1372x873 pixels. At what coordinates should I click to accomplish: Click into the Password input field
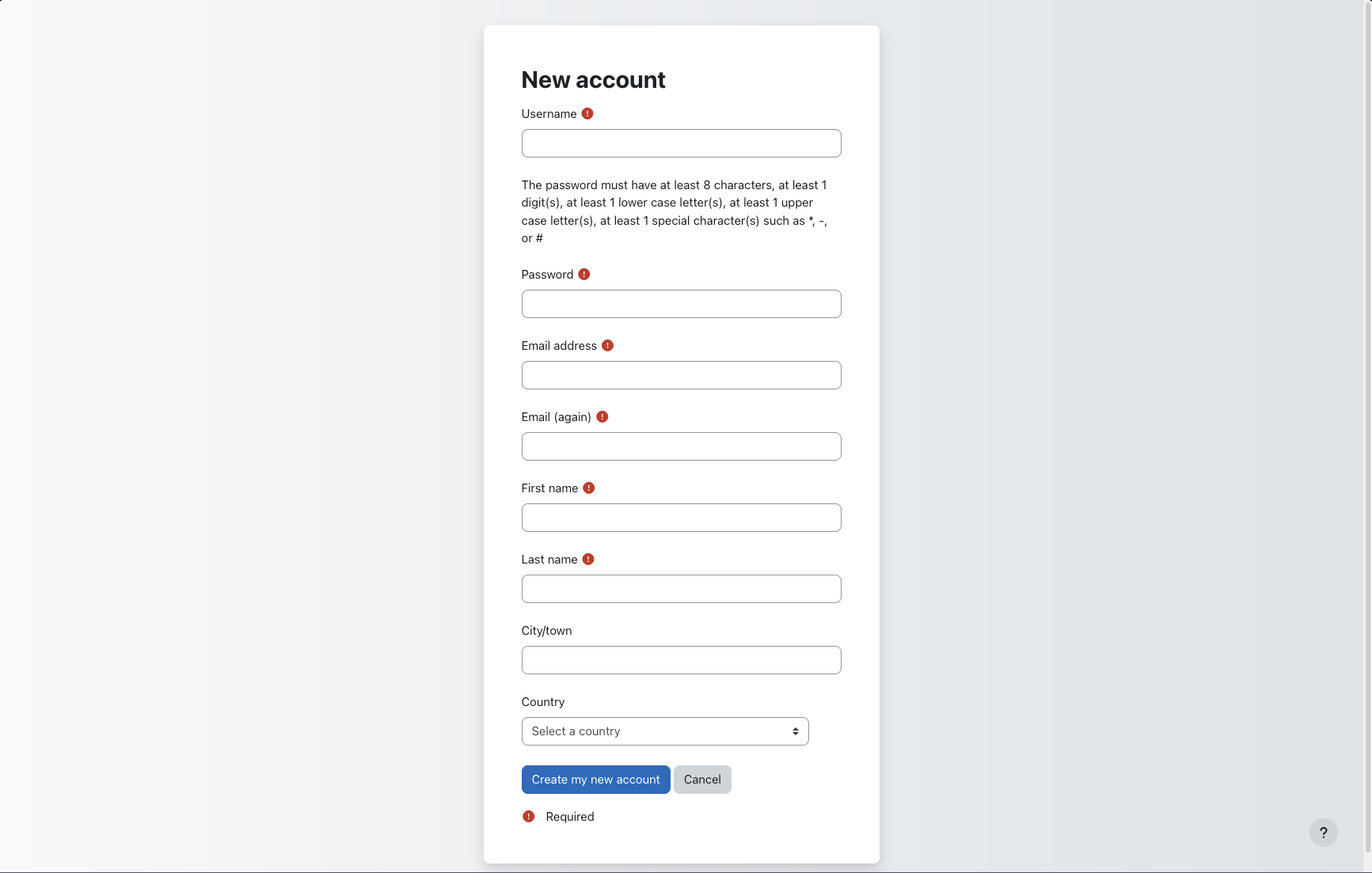(x=681, y=304)
